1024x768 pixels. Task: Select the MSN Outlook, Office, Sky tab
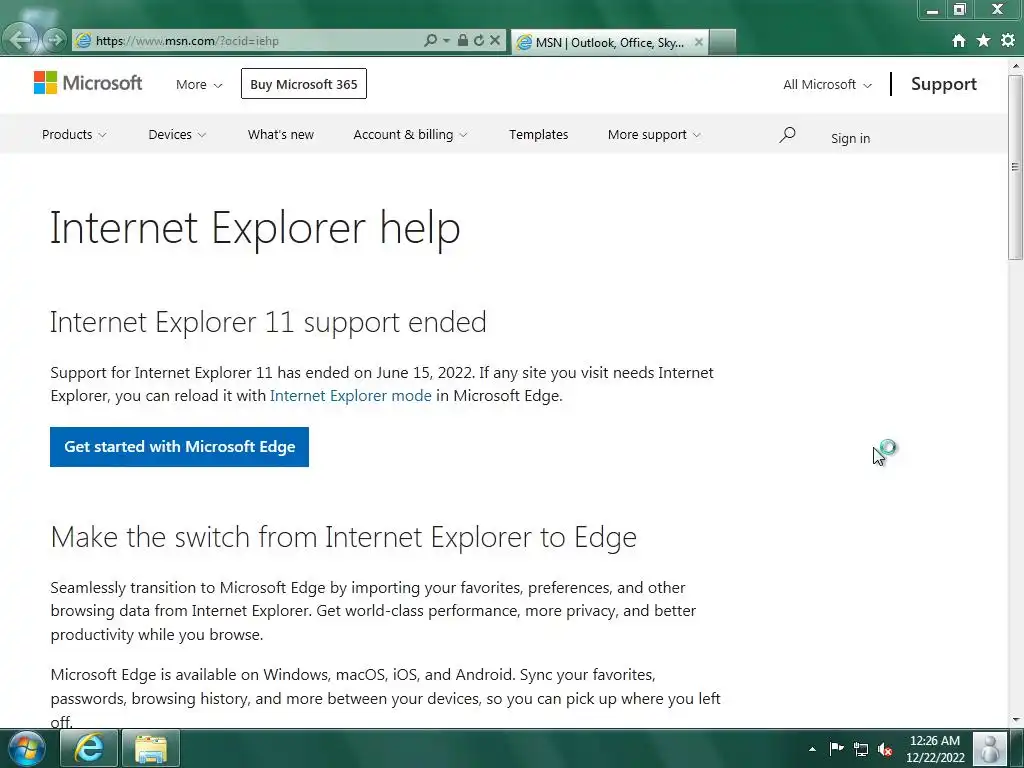(x=607, y=42)
